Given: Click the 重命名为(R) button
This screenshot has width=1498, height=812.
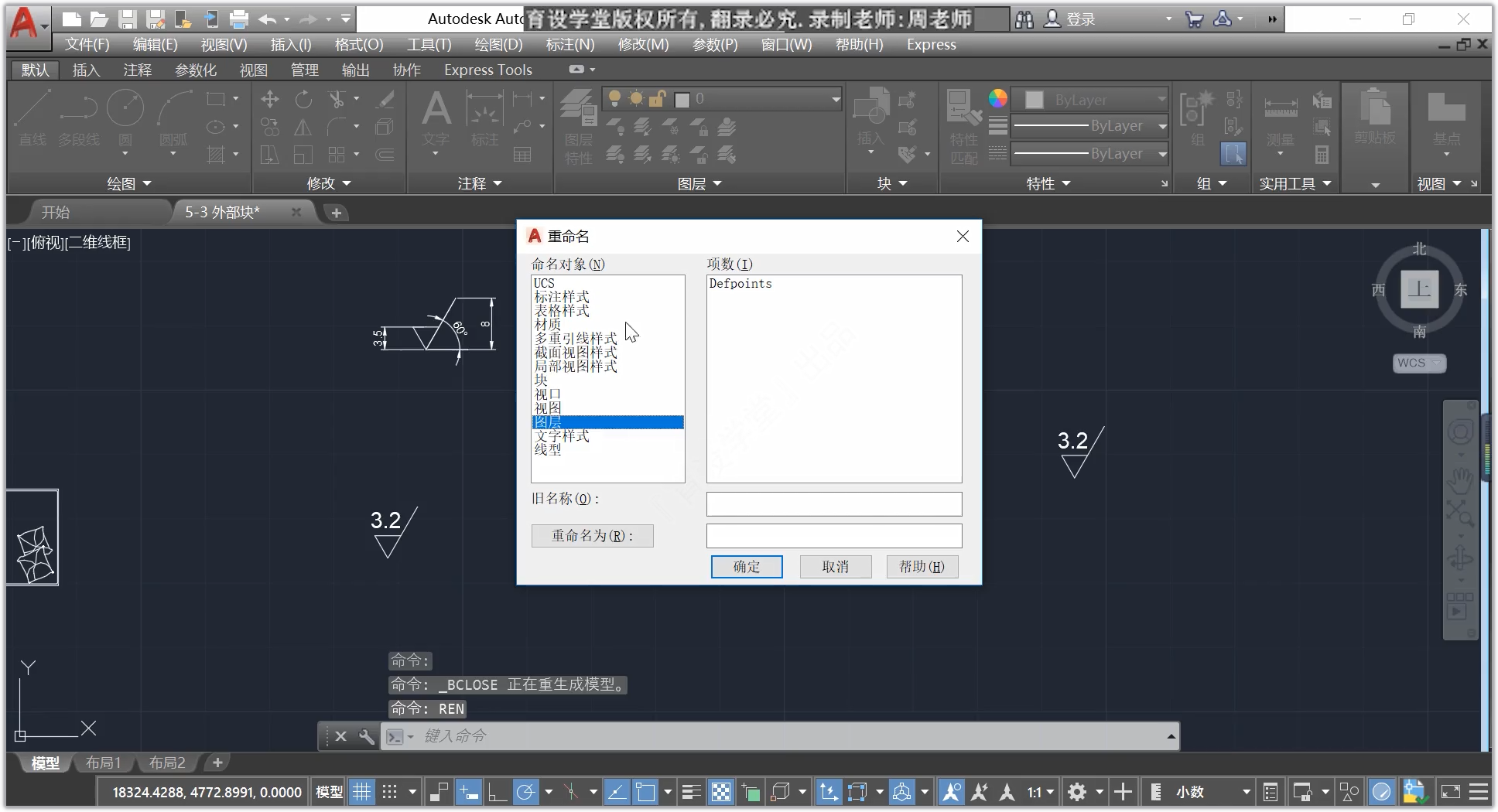Looking at the screenshot, I should point(593,536).
